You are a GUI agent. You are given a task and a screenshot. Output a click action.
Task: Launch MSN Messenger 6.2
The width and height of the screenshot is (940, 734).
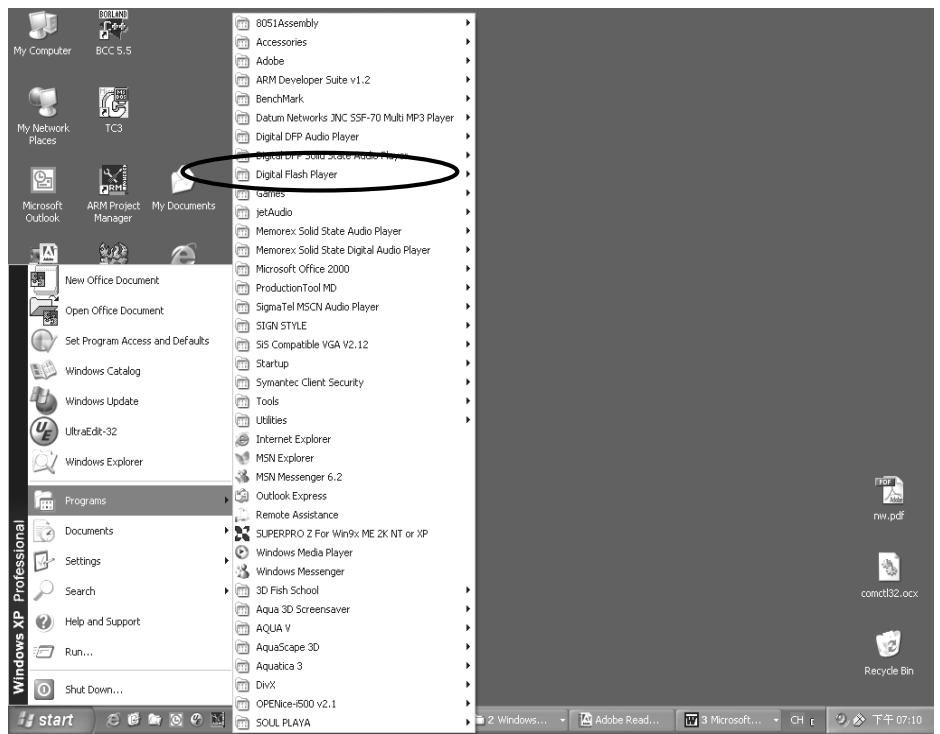354,477
